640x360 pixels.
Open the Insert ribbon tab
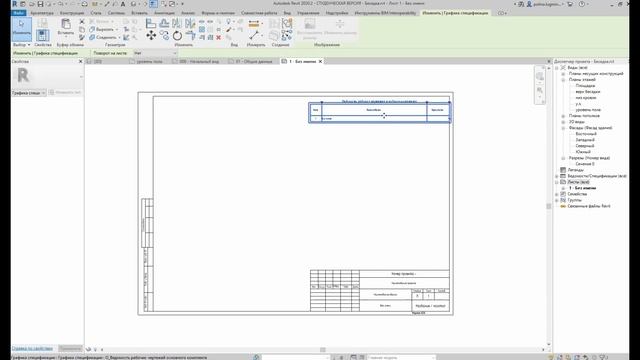point(139,13)
